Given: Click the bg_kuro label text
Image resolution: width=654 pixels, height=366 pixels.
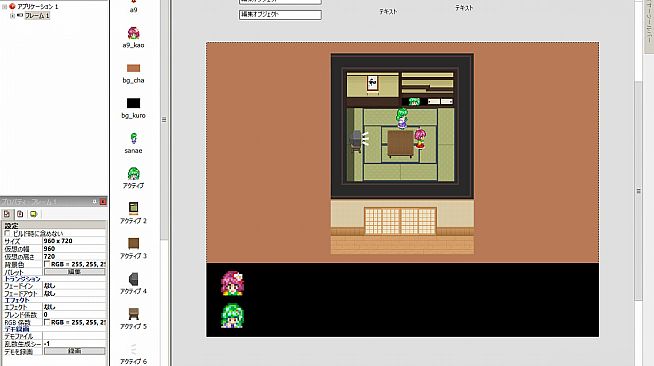Looking at the screenshot, I should 133,115.
